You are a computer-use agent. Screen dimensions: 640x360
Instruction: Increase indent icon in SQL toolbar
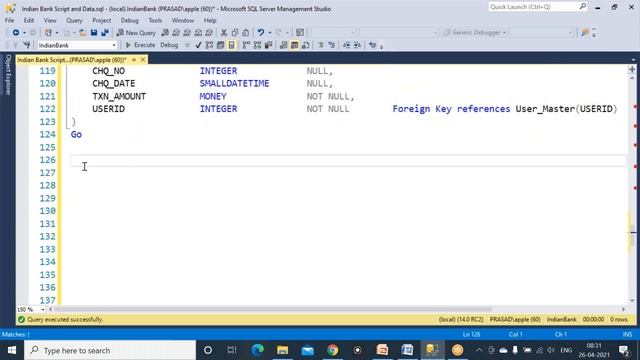[x=357, y=45]
